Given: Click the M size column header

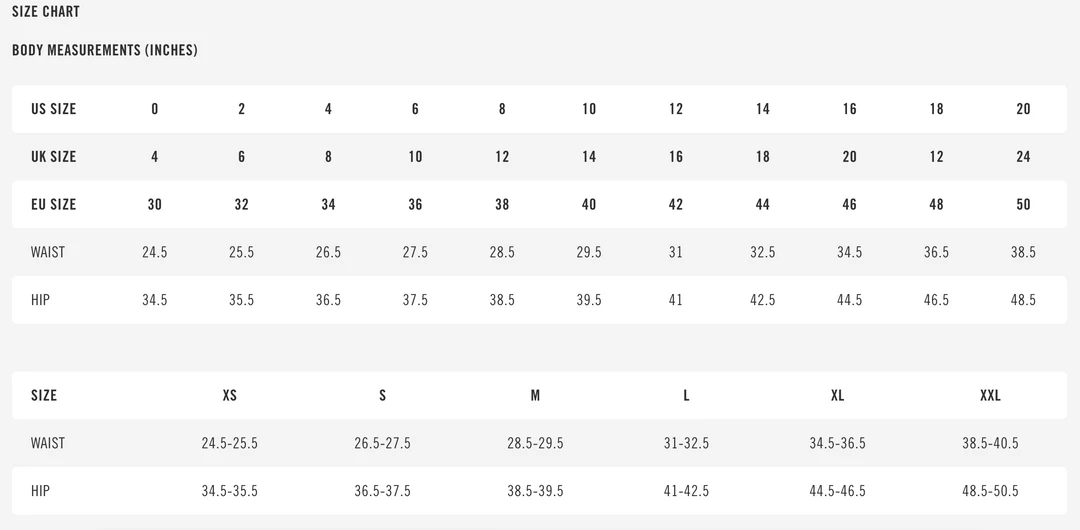Looking at the screenshot, I should pyautogui.click(x=535, y=396).
